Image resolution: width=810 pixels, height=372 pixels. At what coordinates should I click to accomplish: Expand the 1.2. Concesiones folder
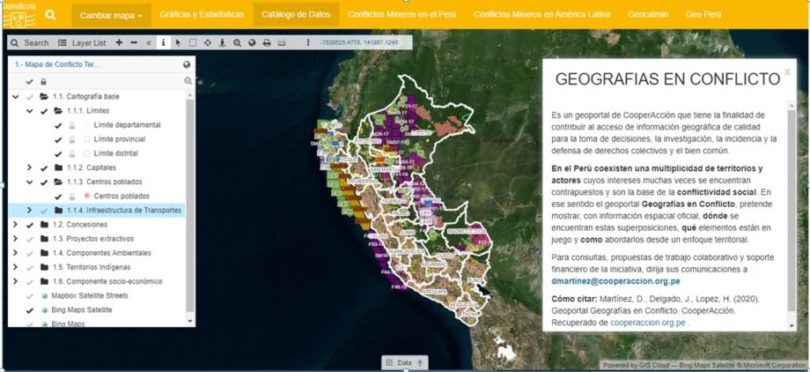point(15,225)
